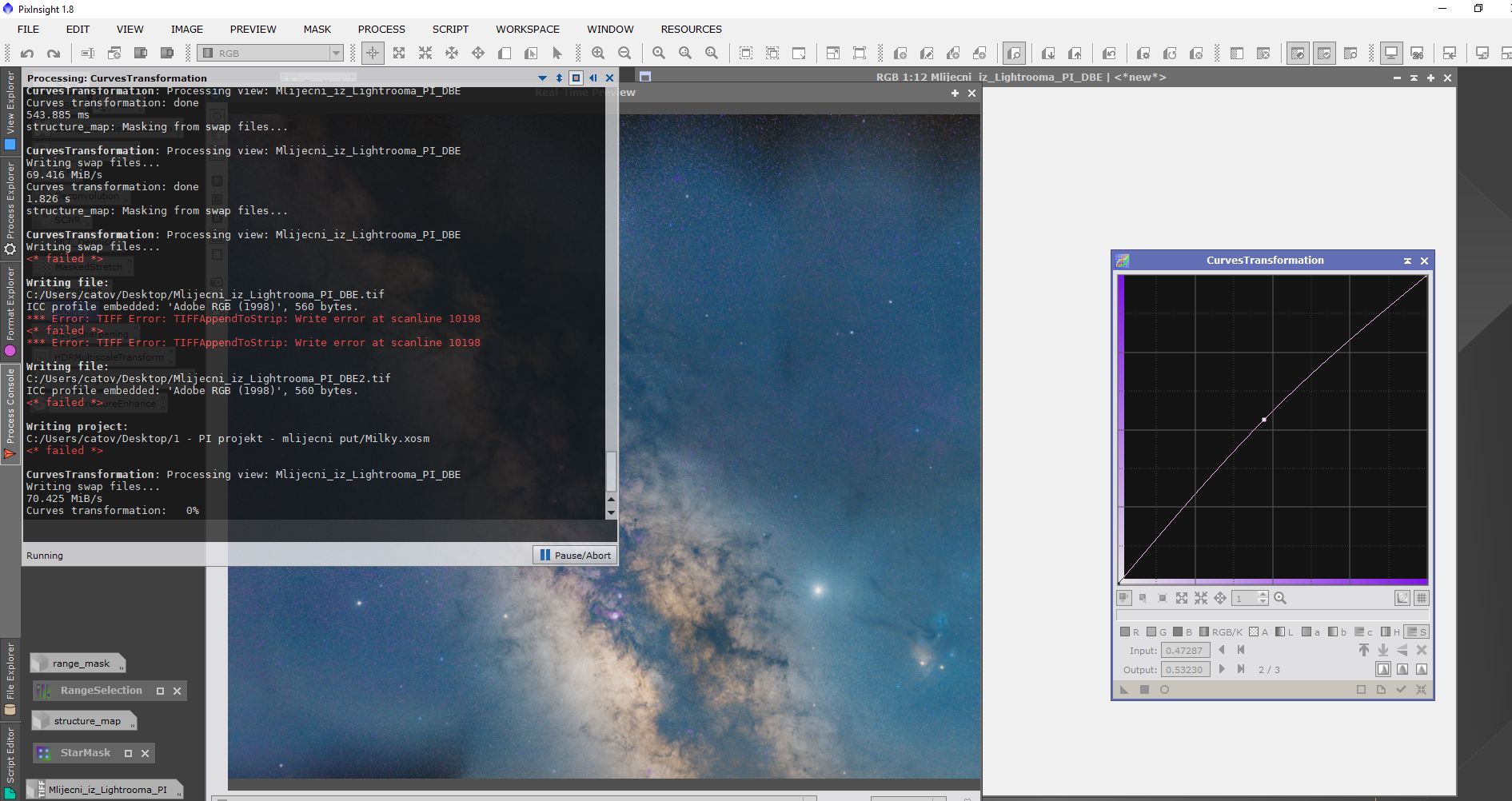Toggle the grid display in CurvesTransformation
The width and height of the screenshot is (1512, 801).
1421,598
